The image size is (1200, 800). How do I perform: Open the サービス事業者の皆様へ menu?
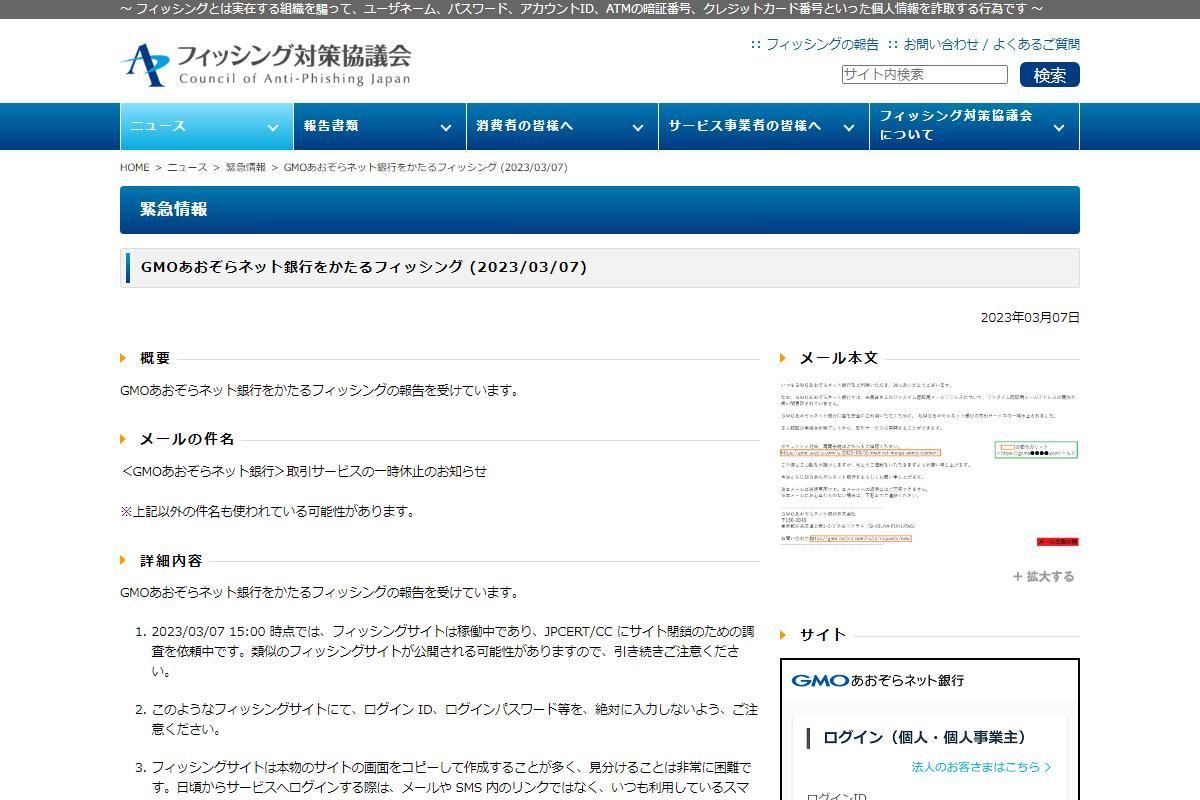764,126
